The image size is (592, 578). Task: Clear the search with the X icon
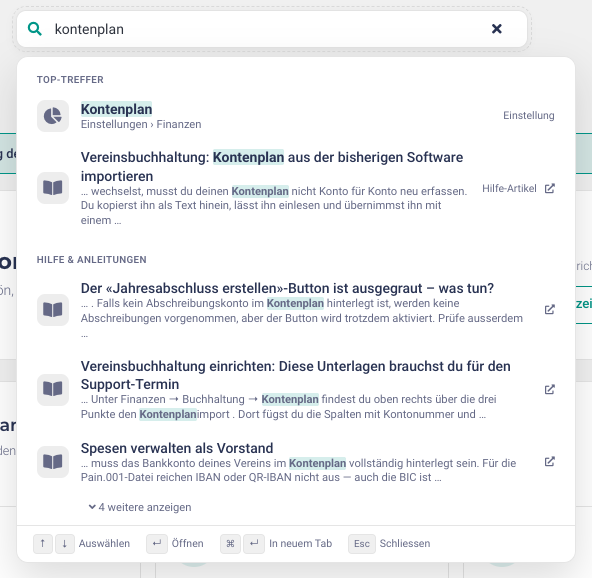pyautogui.click(x=496, y=29)
